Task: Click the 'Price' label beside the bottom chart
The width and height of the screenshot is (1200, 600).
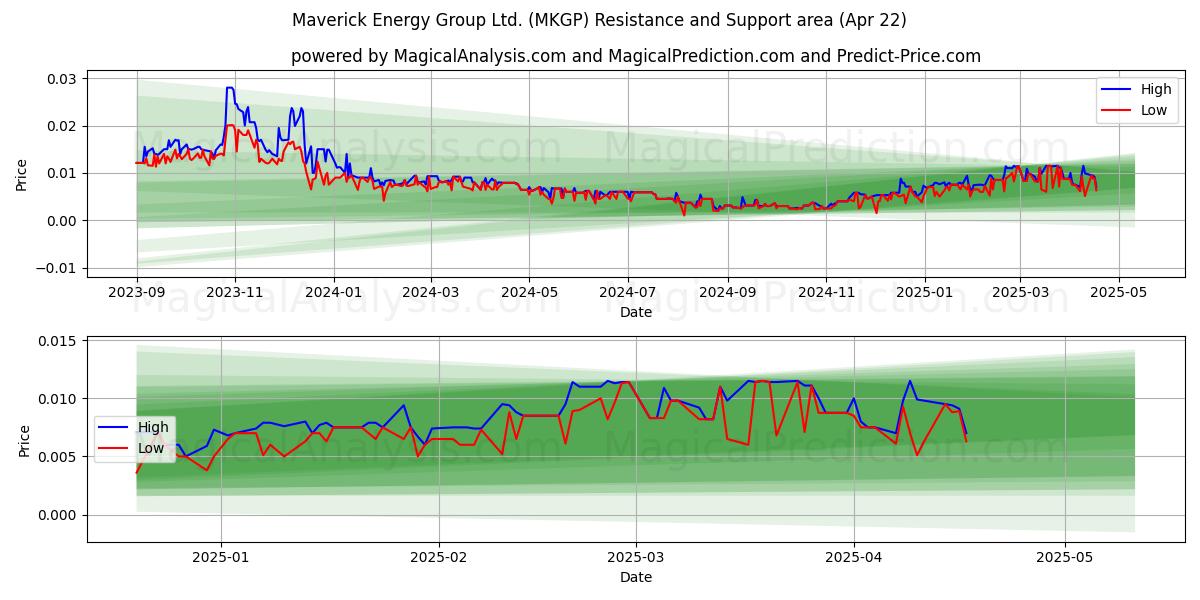Action: [x=26, y=440]
